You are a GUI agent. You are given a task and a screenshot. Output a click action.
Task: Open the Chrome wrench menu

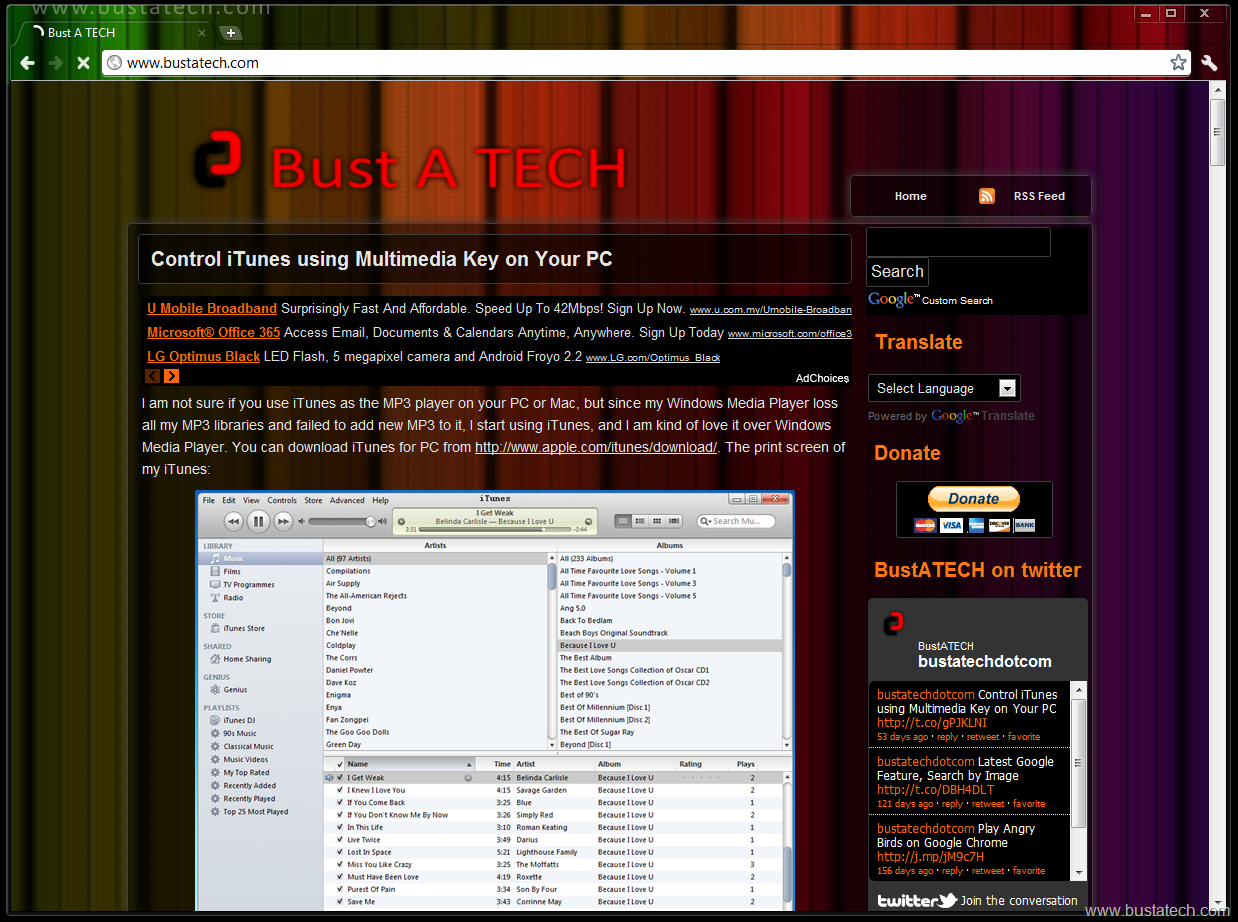(x=1209, y=63)
